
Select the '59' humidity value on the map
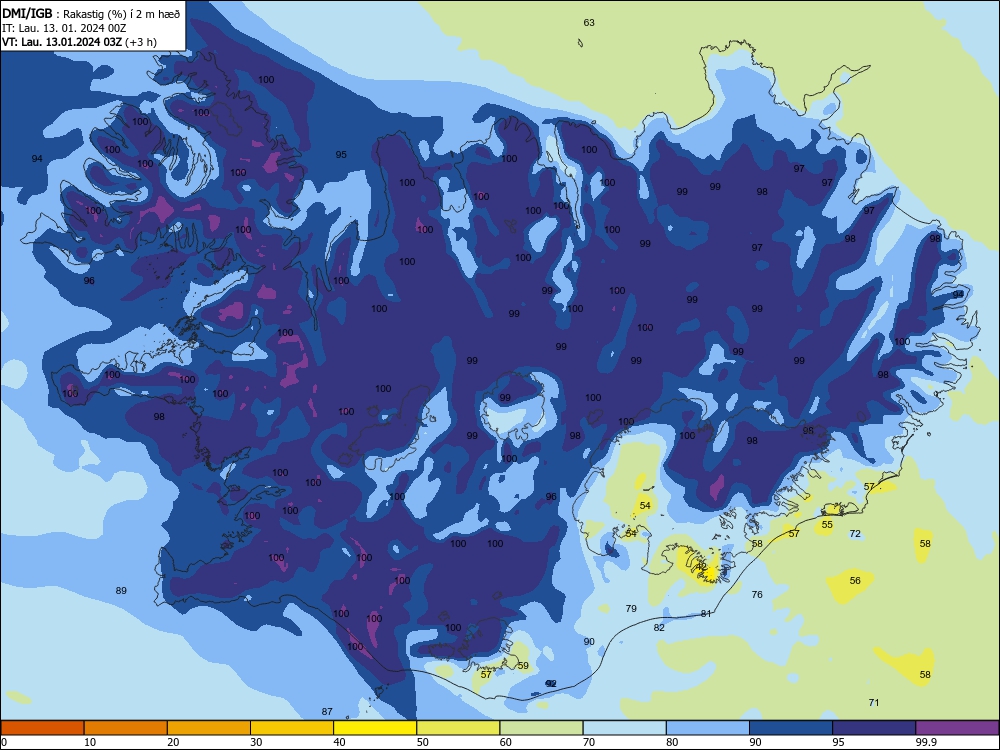pyautogui.click(x=523, y=666)
